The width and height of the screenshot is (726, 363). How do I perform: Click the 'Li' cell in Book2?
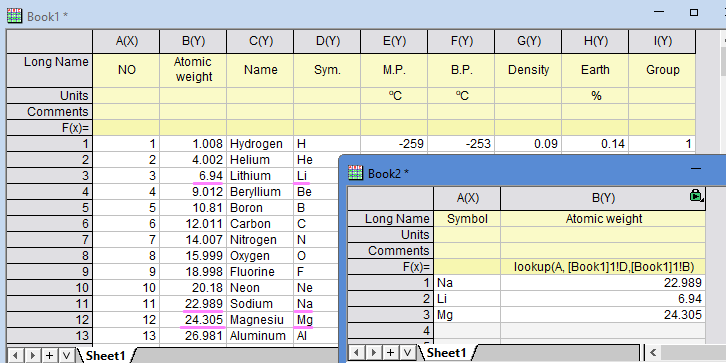[x=467, y=299]
